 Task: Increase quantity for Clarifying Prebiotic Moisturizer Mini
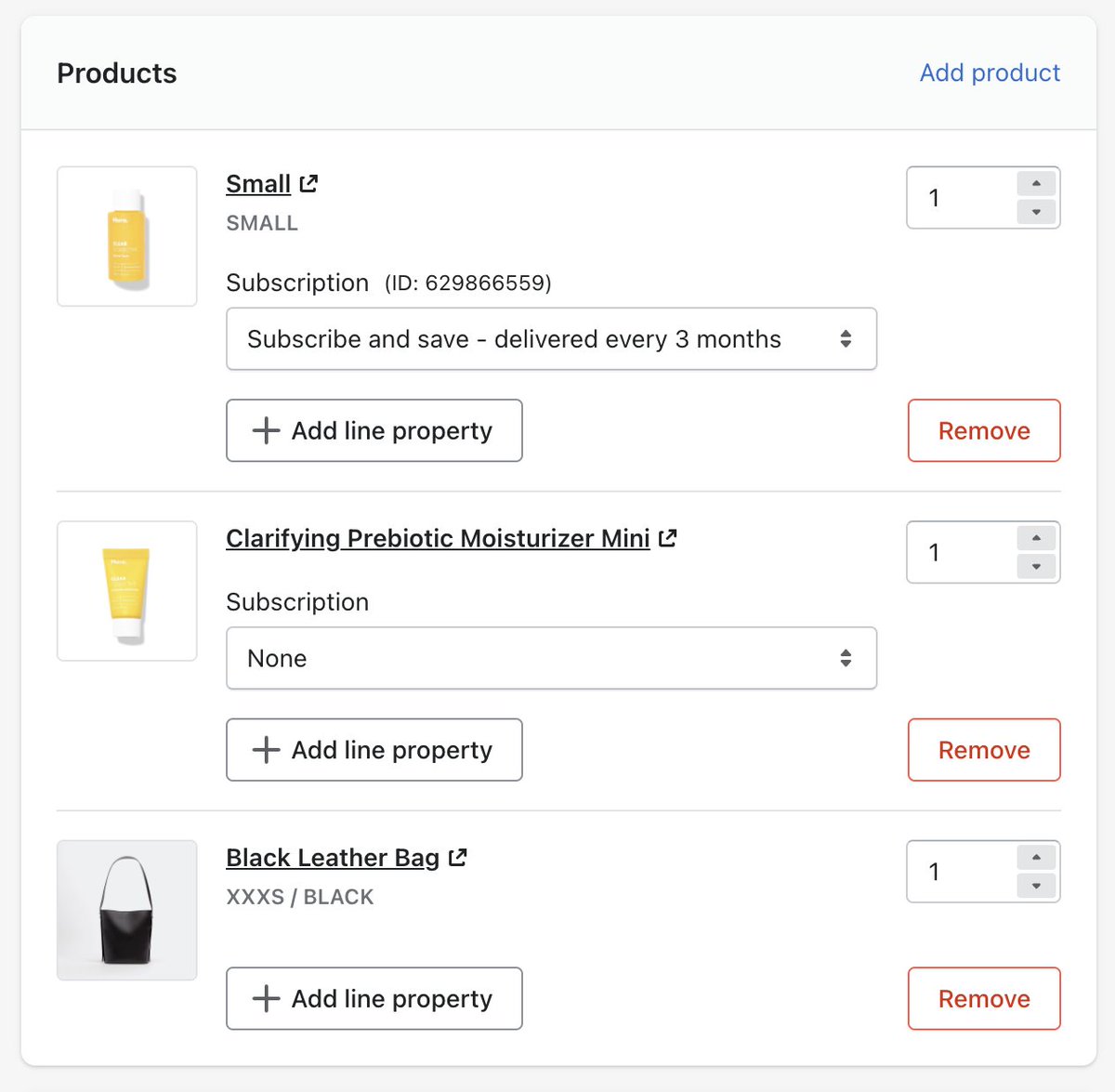click(1036, 538)
